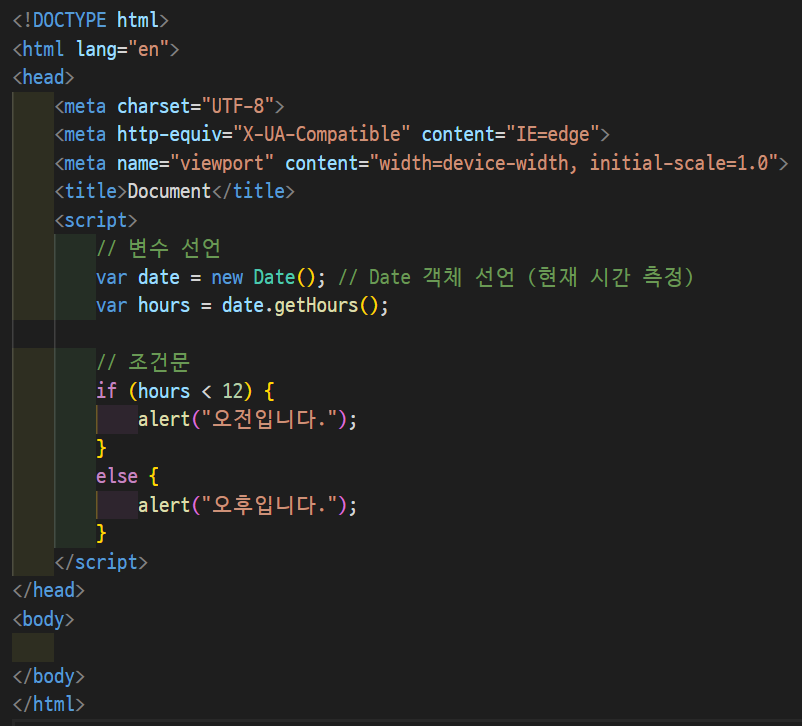Click the closing script tag
802x726 pixels.
pyautogui.click(x=101, y=562)
